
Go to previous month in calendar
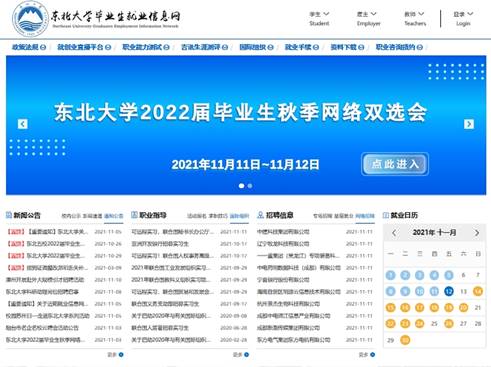tap(394, 233)
